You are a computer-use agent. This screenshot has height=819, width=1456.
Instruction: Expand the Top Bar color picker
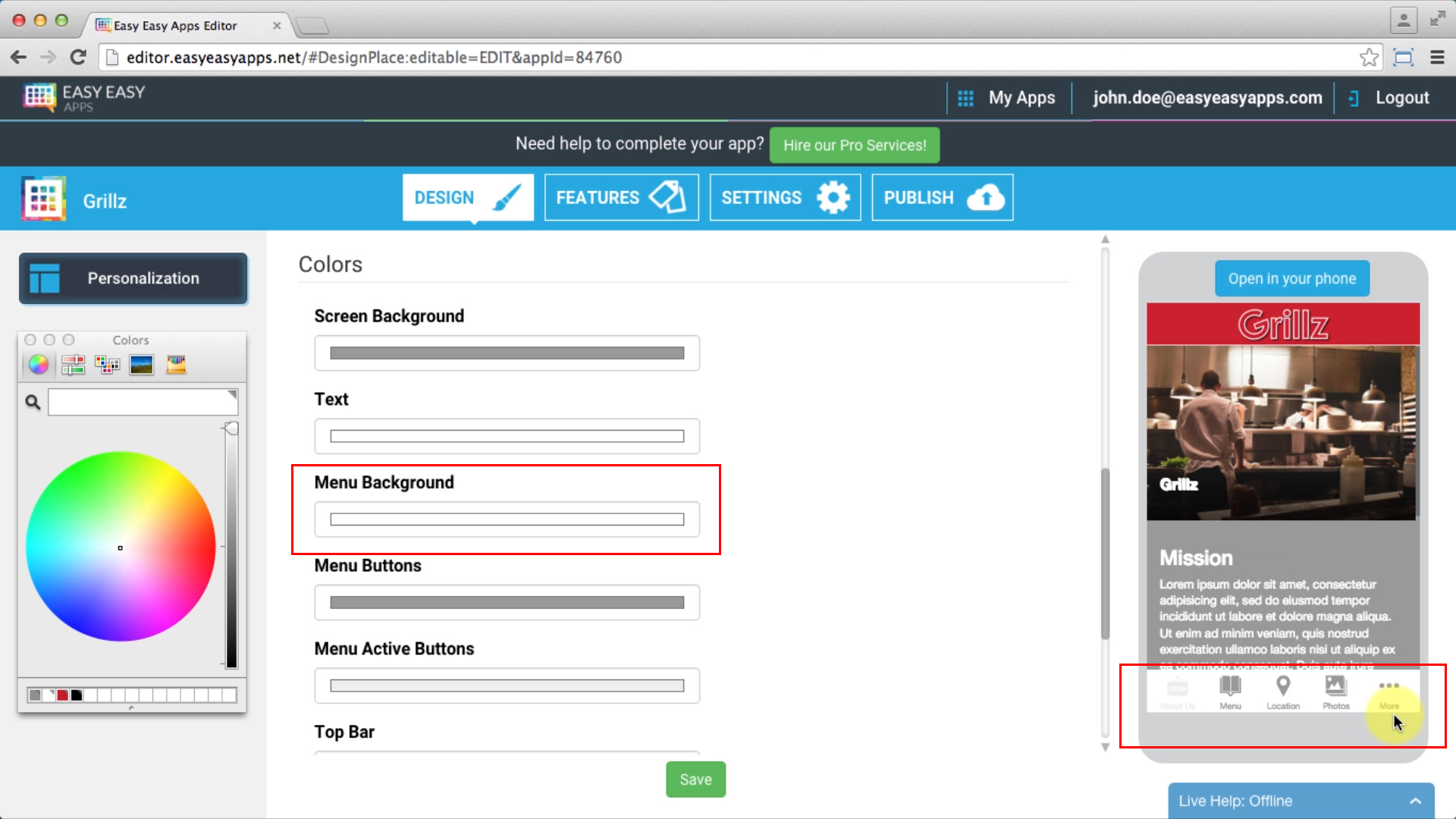(x=506, y=757)
